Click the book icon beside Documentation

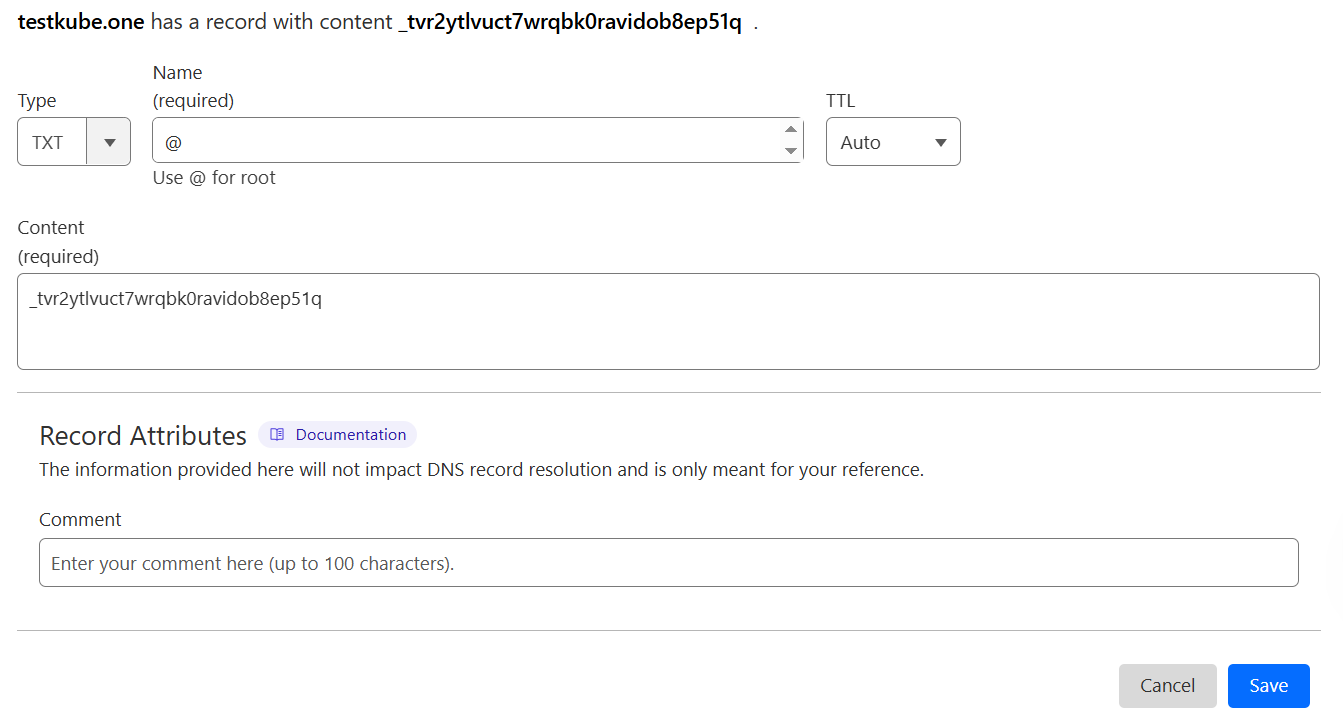pos(278,435)
